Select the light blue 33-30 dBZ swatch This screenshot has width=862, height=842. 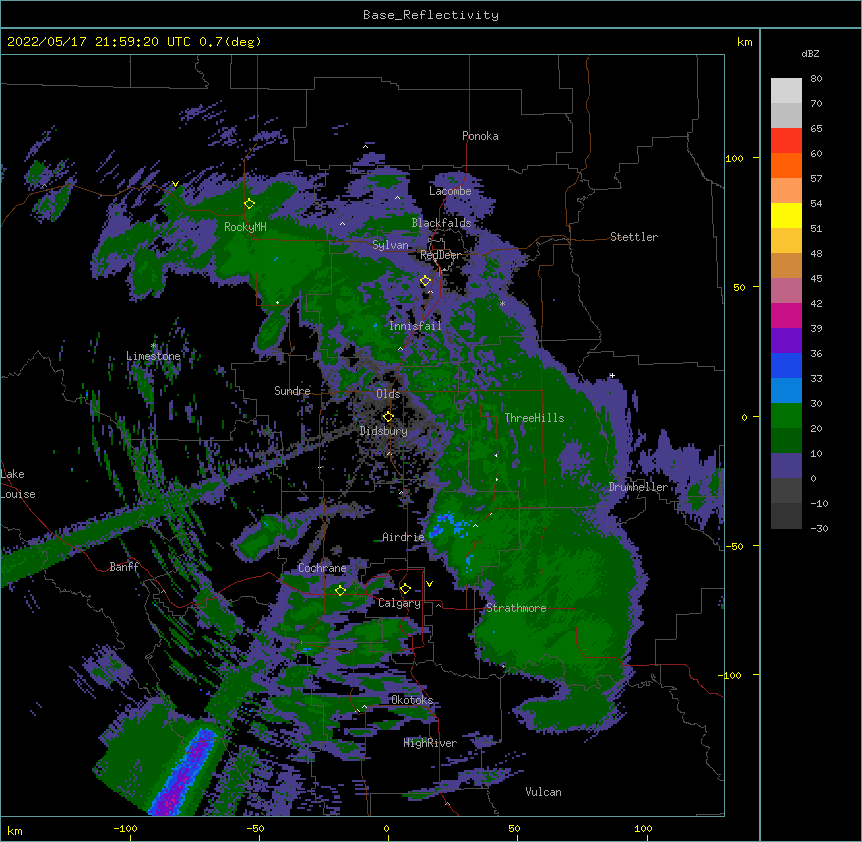[786, 390]
